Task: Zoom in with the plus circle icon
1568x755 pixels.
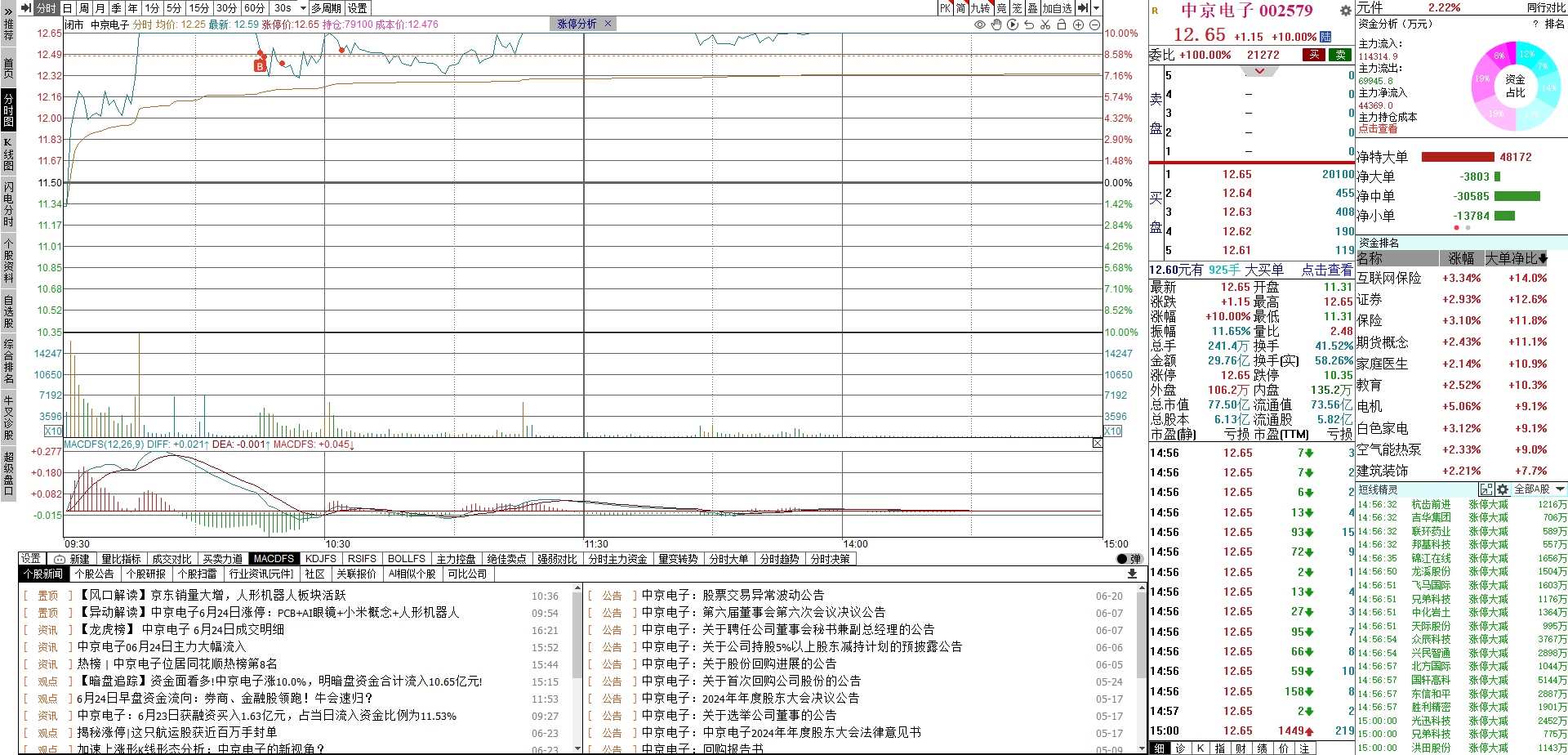Action: (x=1078, y=25)
